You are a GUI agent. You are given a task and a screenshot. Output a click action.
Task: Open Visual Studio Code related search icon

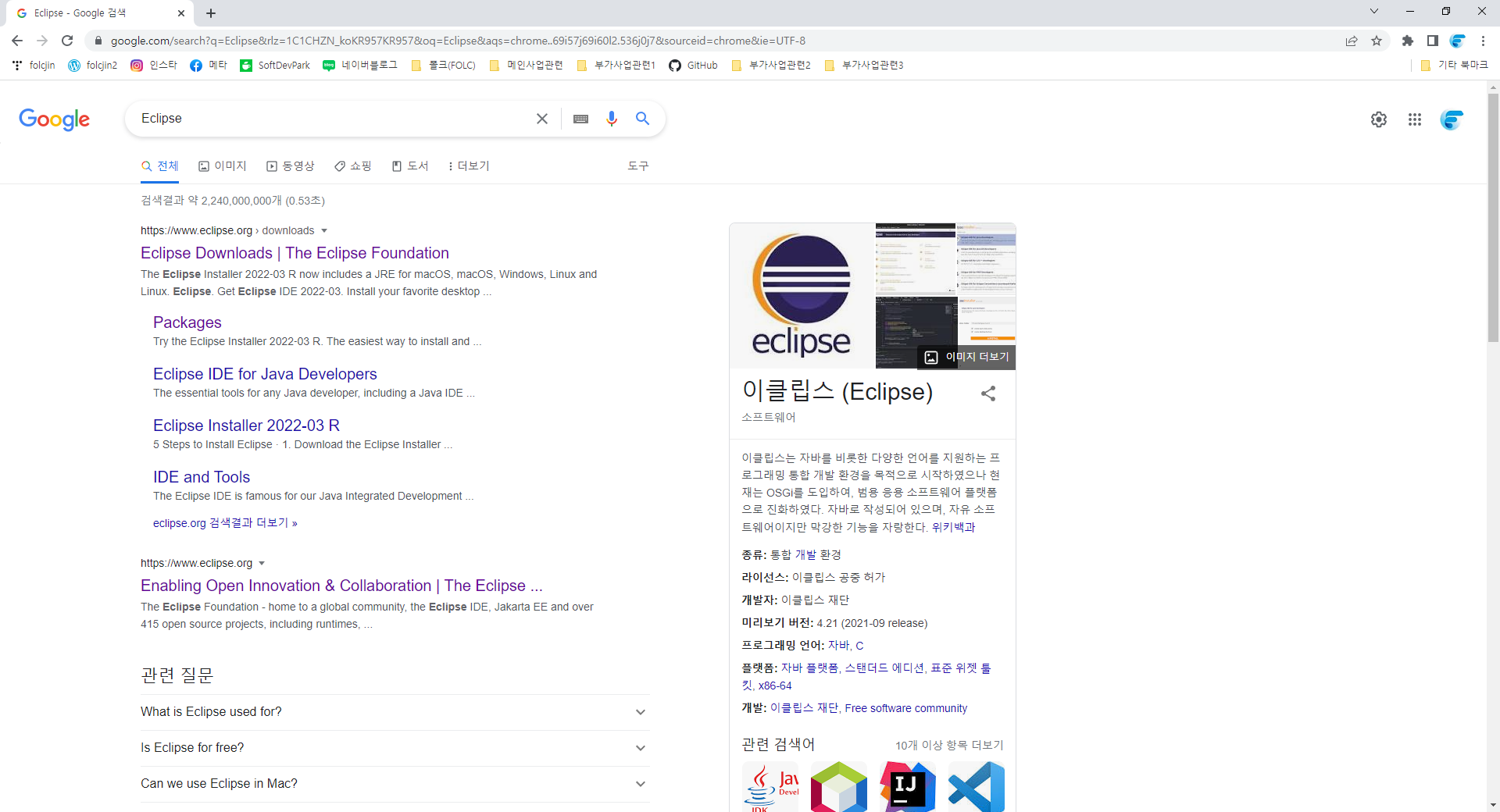pyautogui.click(x=977, y=787)
